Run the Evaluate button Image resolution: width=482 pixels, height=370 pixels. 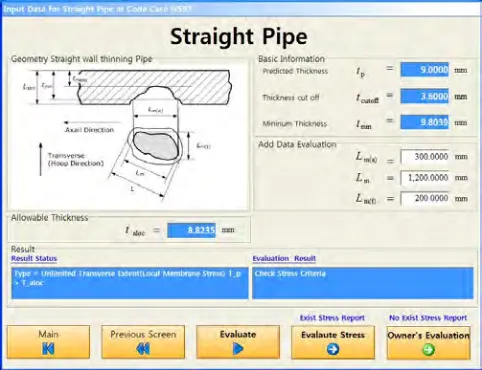pos(238,342)
